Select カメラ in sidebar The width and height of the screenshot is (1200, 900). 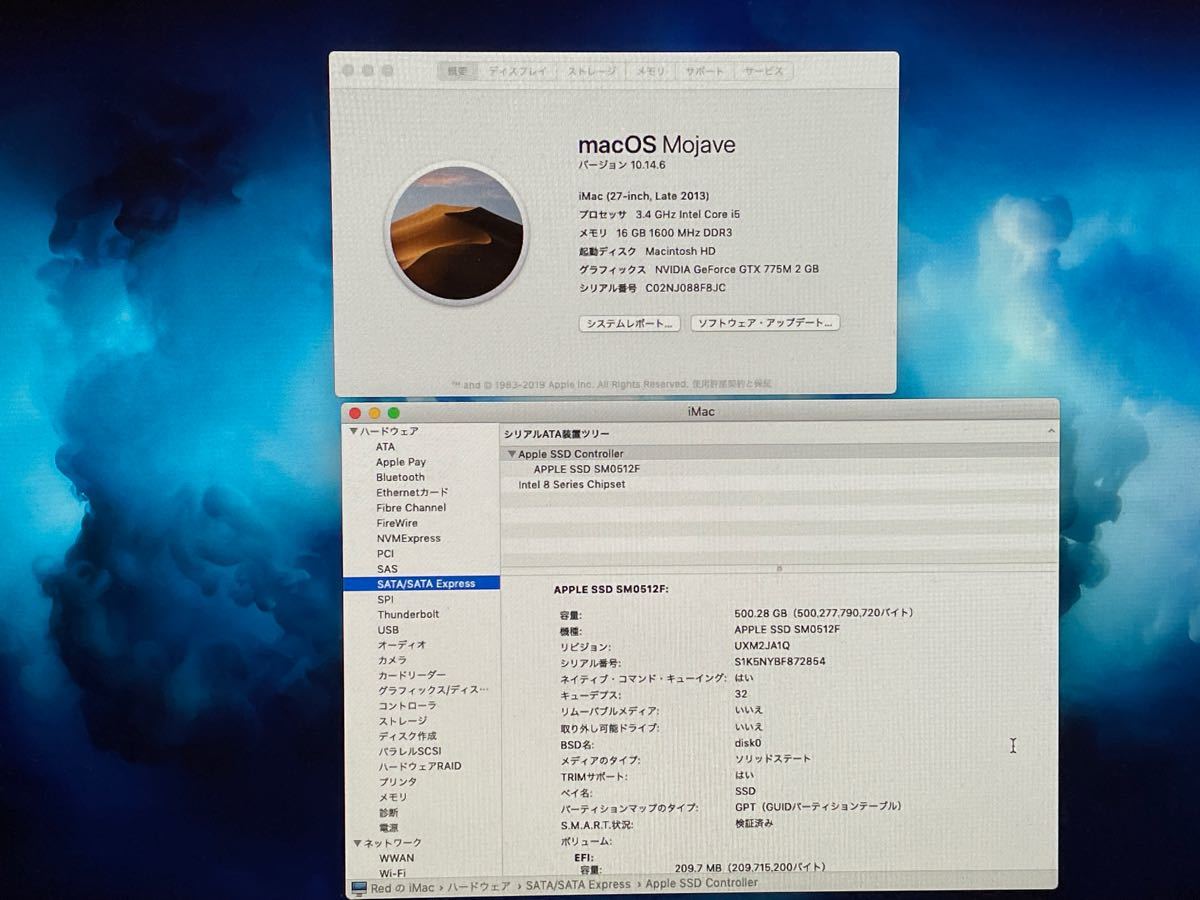(x=392, y=660)
